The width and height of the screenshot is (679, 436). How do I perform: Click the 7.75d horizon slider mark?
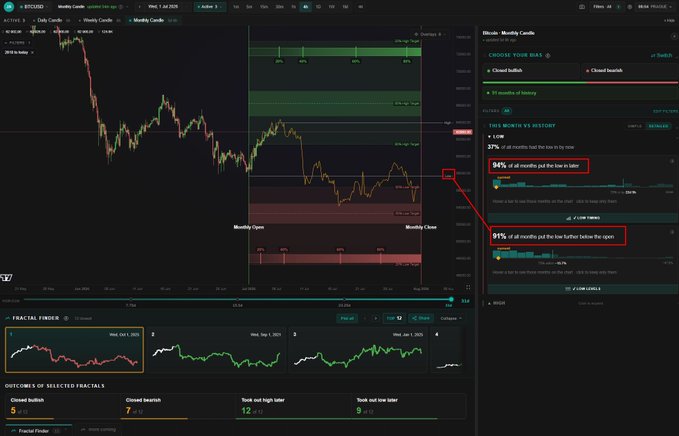(131, 299)
